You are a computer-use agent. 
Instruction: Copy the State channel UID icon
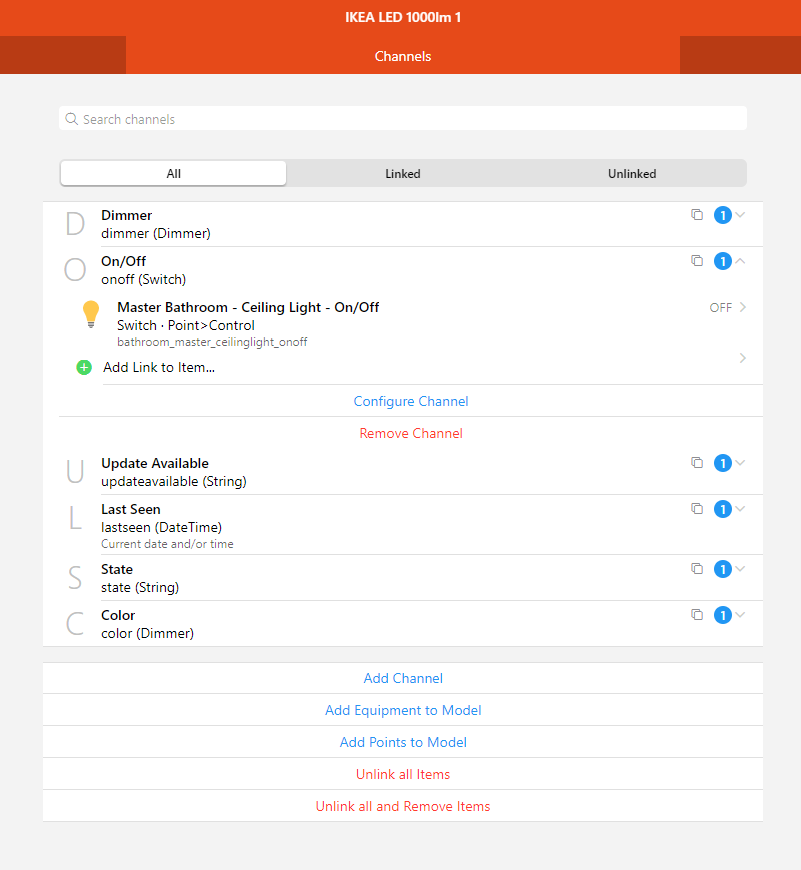tap(697, 569)
